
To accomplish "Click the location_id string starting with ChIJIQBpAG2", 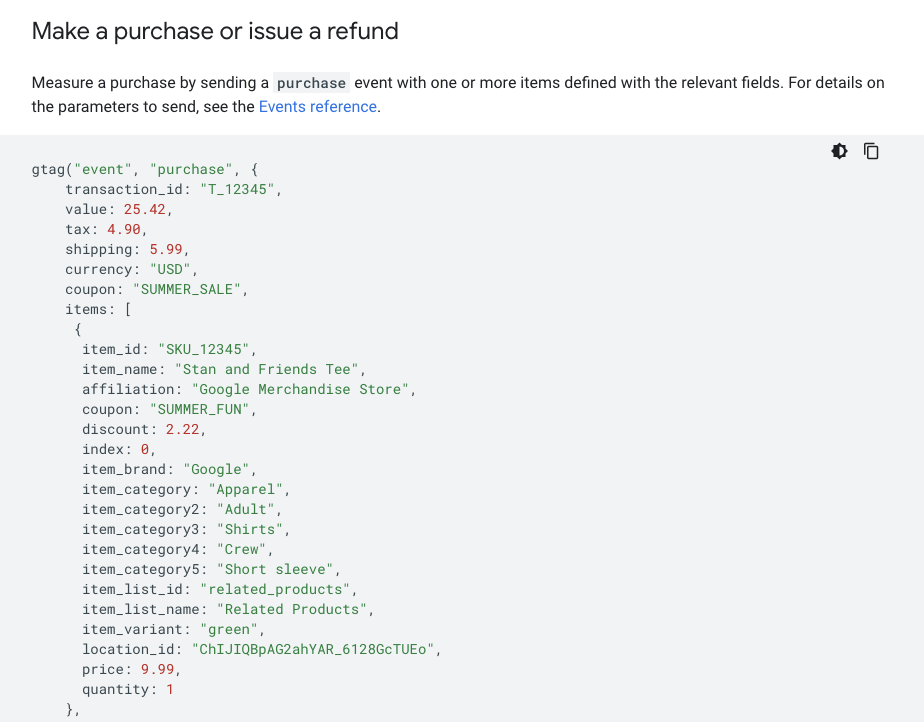I will [x=316, y=649].
